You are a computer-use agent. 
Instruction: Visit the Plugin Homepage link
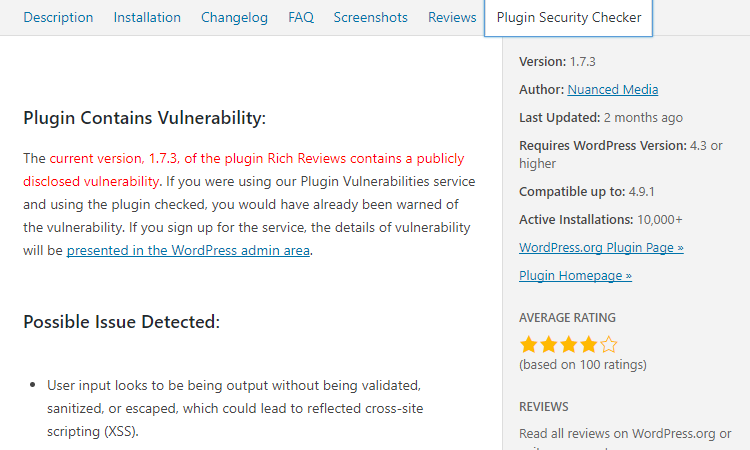[x=575, y=275]
